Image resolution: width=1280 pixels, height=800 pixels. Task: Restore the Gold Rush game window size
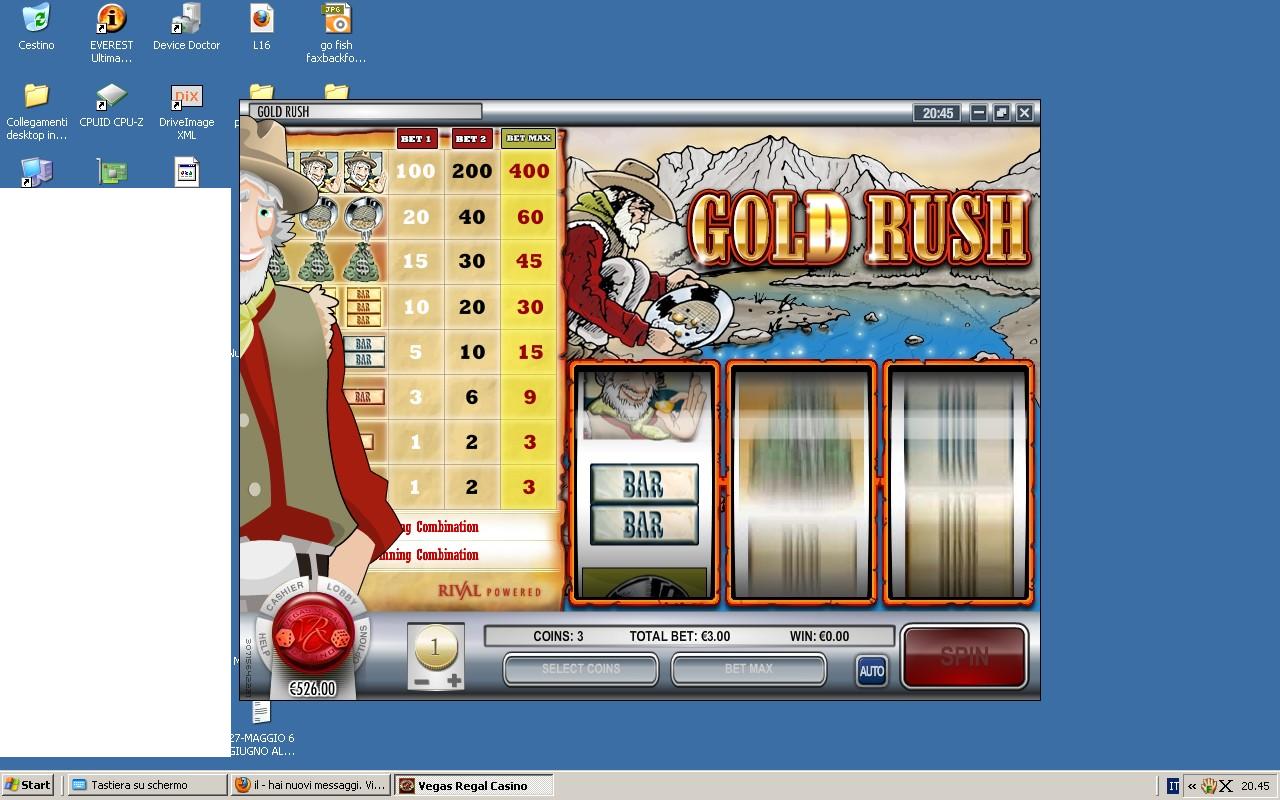click(x=1001, y=113)
